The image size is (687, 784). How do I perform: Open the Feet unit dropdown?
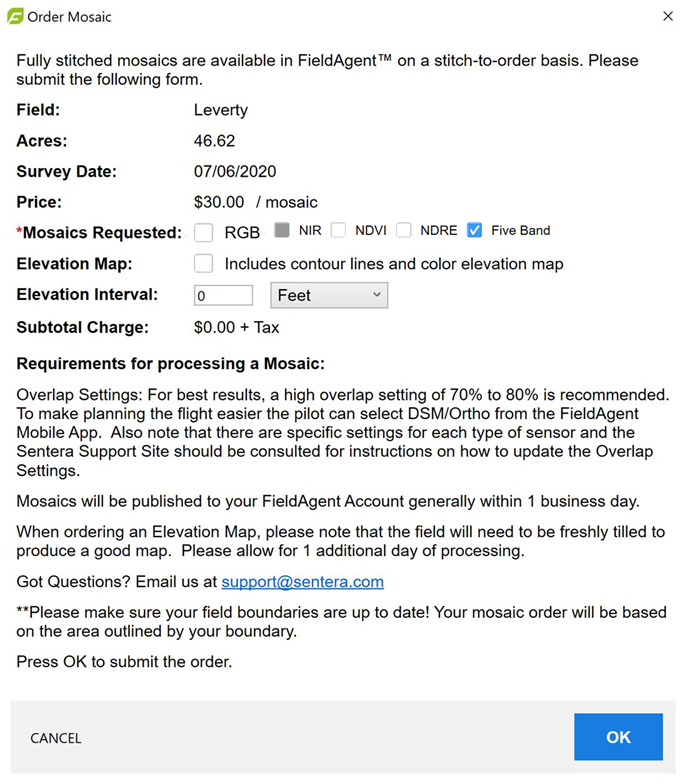tap(329, 295)
